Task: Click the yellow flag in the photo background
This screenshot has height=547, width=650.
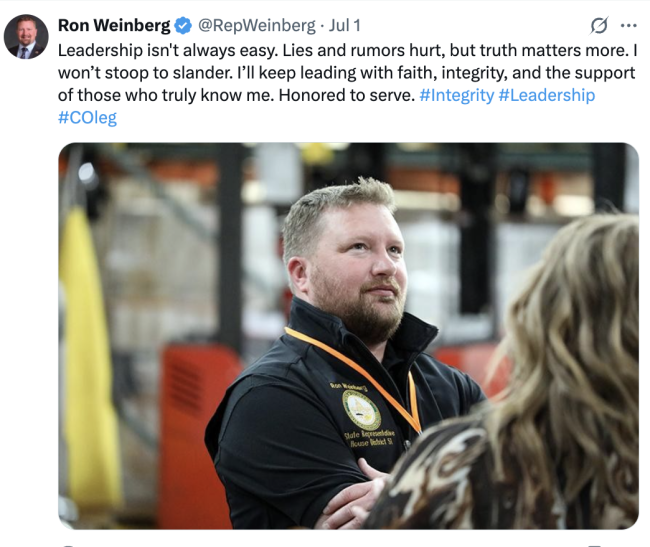Action: click(x=89, y=356)
